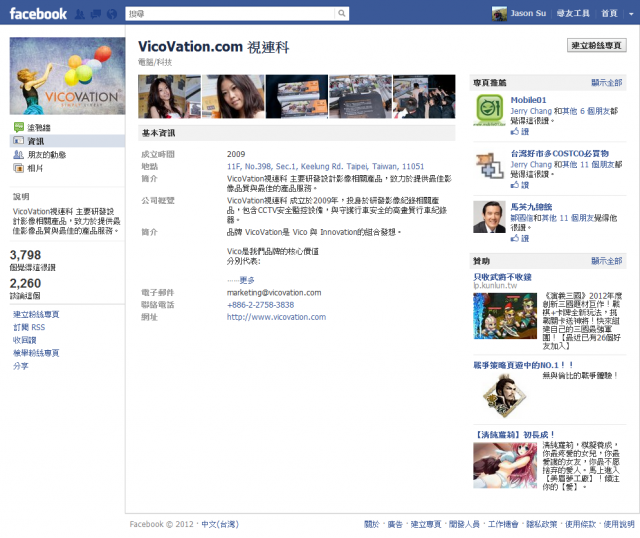The image size is (640, 538).
Task: Open the account dropdown arrow in top bar
Action: coord(631,14)
